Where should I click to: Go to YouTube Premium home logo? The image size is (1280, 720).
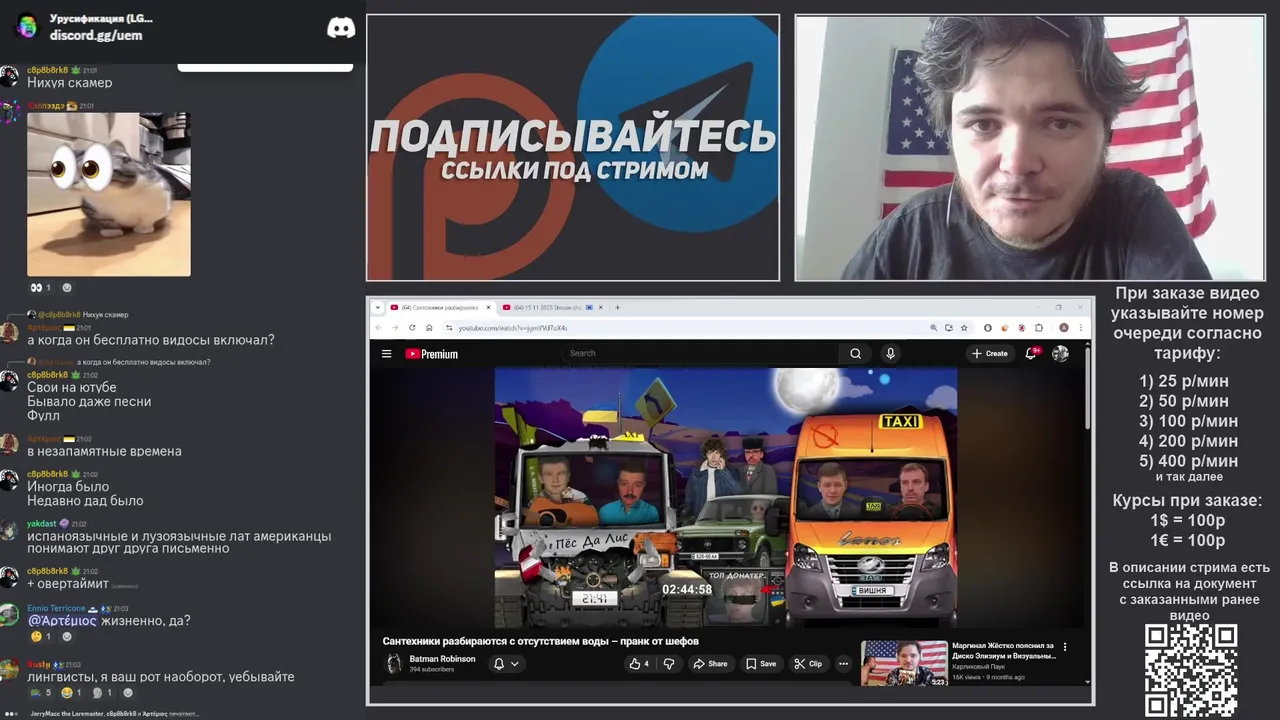pos(432,354)
